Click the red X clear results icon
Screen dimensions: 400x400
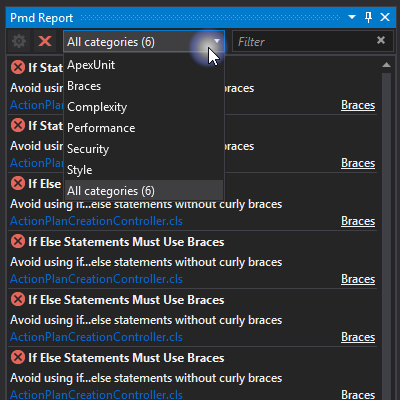coord(45,41)
